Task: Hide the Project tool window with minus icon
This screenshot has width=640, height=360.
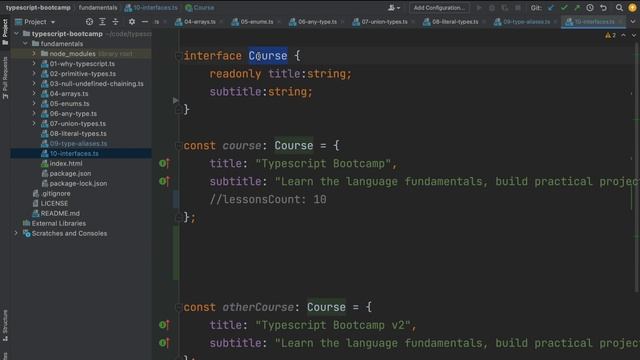Action: click(x=145, y=22)
